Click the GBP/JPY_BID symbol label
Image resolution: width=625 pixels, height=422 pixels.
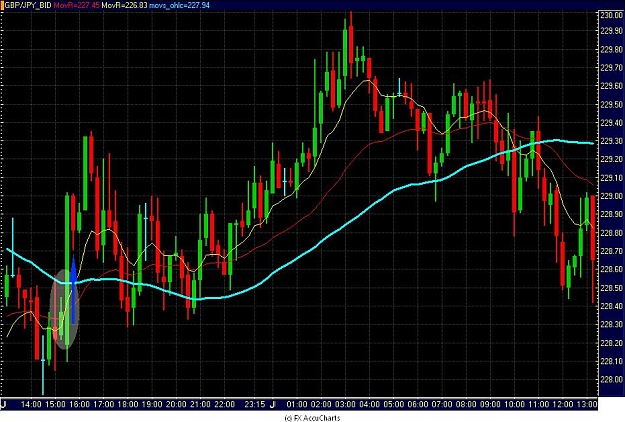tap(28, 5)
